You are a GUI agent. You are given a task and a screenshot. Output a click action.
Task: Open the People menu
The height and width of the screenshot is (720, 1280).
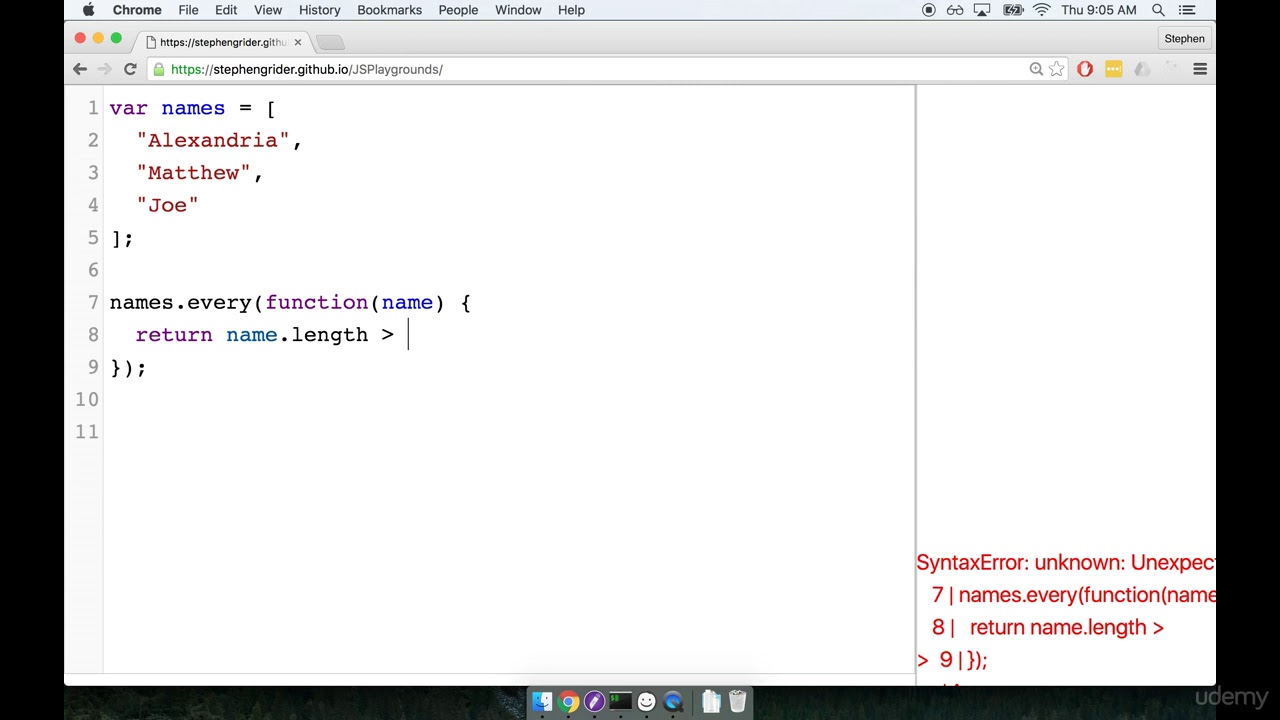[458, 10]
